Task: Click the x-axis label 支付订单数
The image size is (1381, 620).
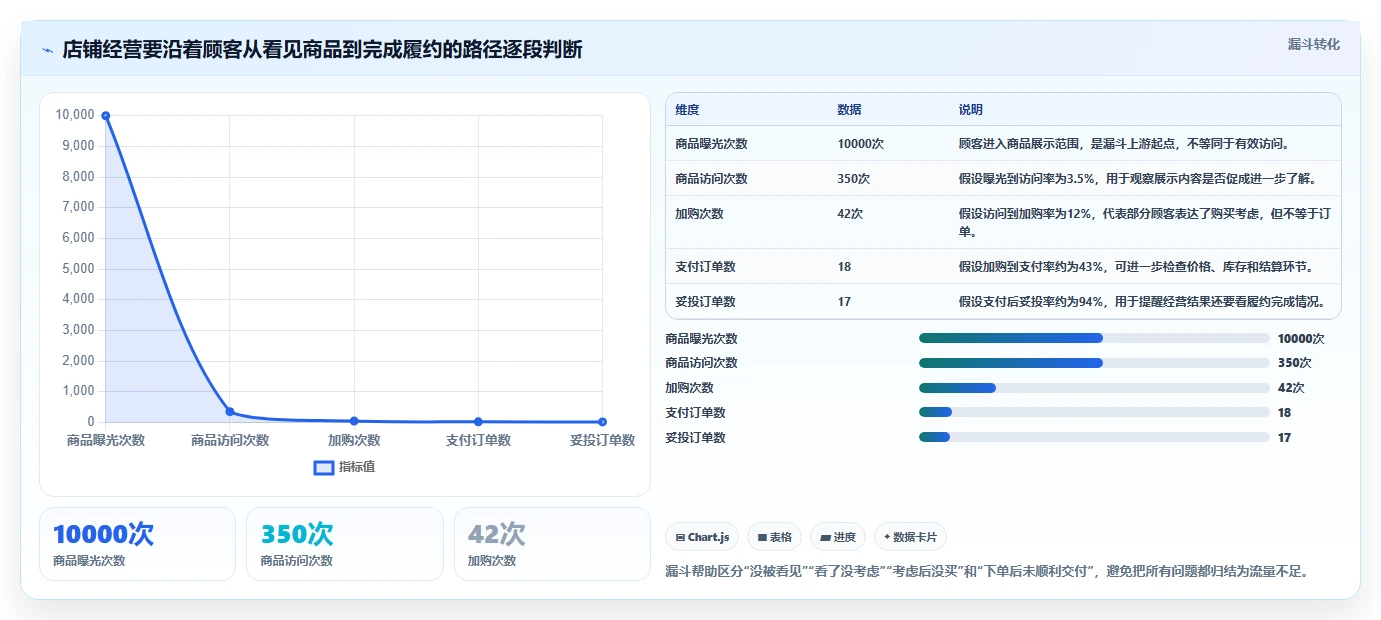Action: point(478,440)
